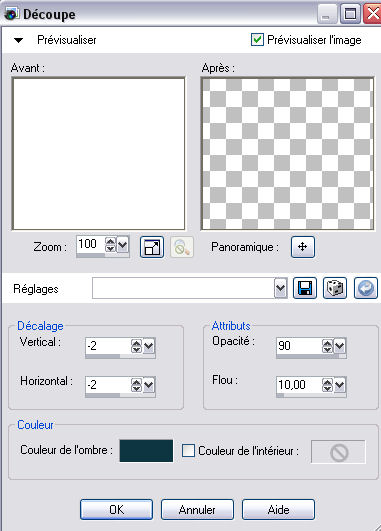
Task: Click the Prévisualiser label text
Action: pos(67,40)
